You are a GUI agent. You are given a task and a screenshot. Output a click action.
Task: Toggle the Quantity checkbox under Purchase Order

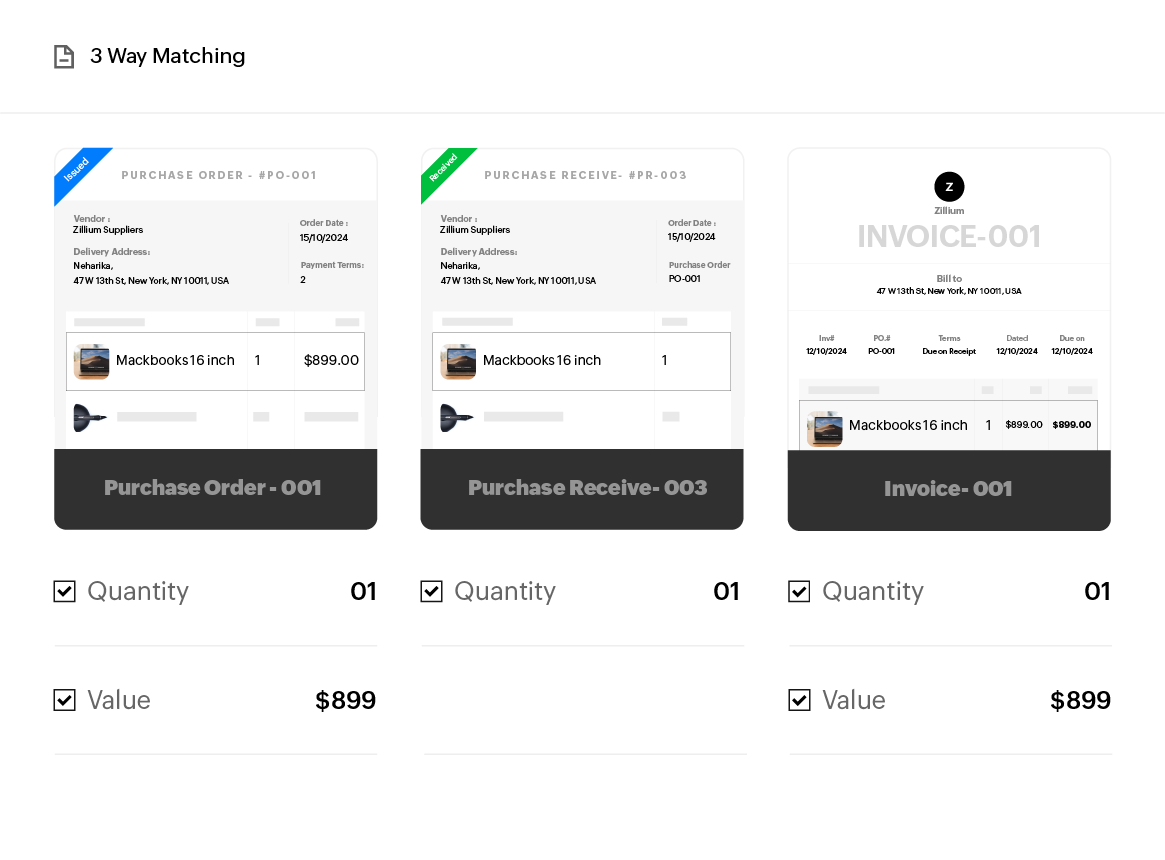click(x=64, y=591)
